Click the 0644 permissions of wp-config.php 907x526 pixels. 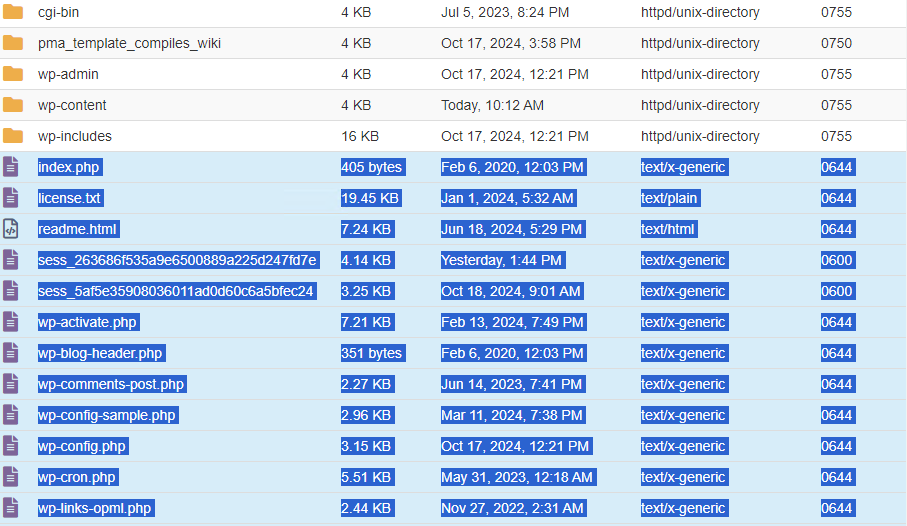tap(837, 446)
